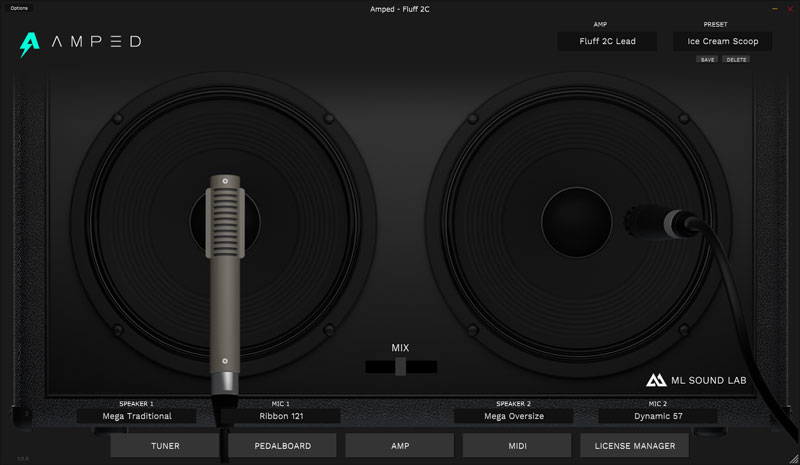This screenshot has width=800, height=465.
Task: Switch to the PEDALBOARD view
Action: (x=282, y=446)
